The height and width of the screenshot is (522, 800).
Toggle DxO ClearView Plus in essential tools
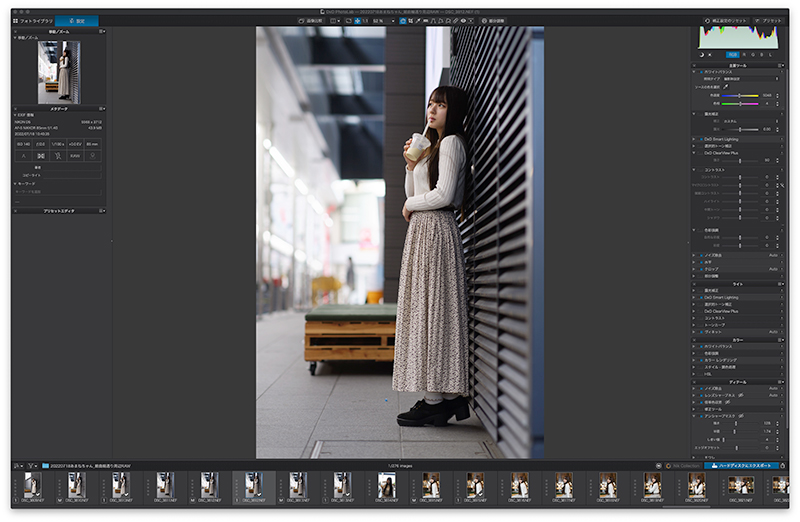(x=701, y=153)
